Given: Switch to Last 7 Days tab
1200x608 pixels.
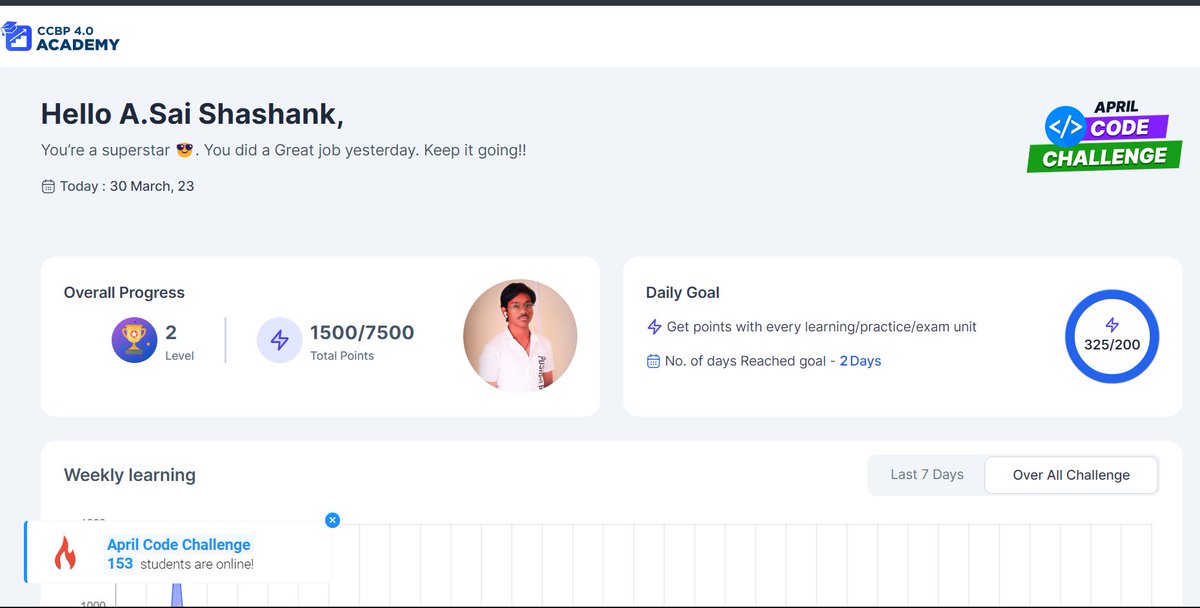Looking at the screenshot, I should (x=927, y=475).
